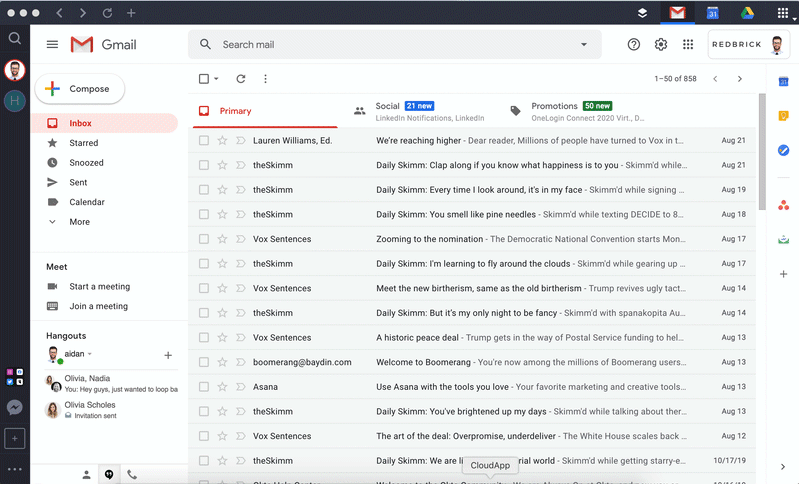Check the 'Meet the new birtherism' email
The width and height of the screenshot is (799, 484).
click(204, 288)
